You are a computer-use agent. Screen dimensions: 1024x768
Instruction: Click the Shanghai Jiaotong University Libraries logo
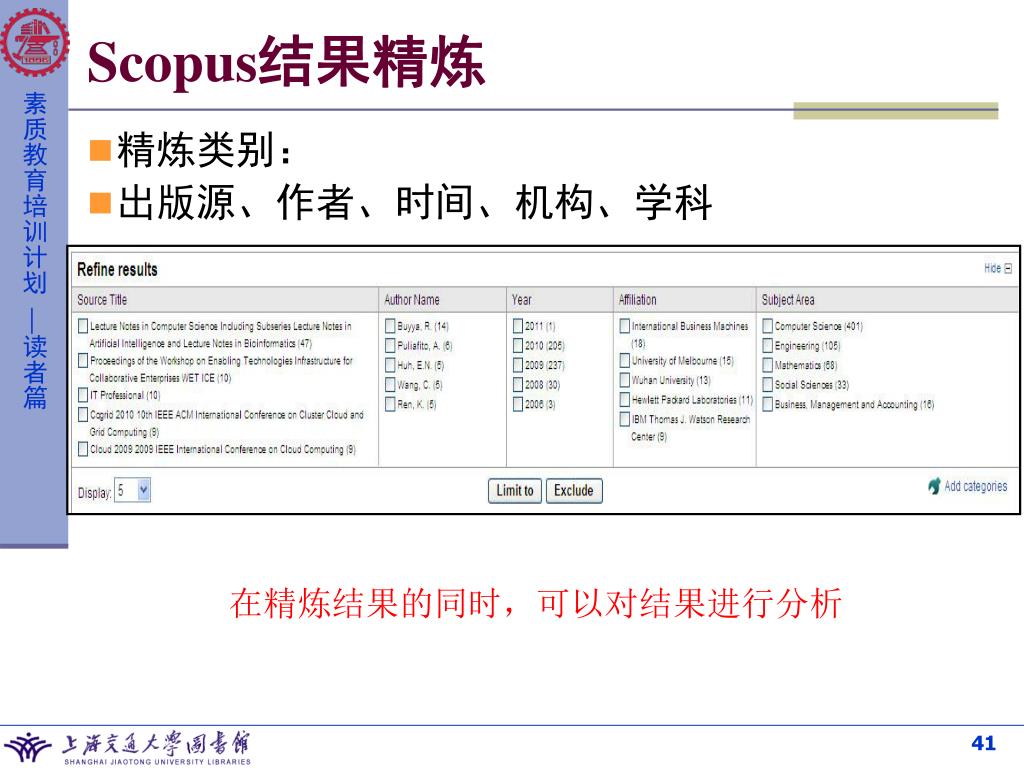127,748
